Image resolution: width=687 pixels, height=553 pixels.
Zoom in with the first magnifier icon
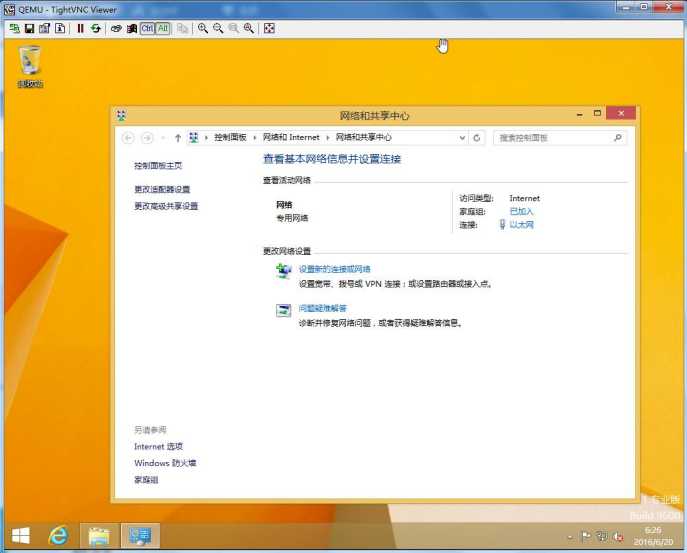point(203,28)
